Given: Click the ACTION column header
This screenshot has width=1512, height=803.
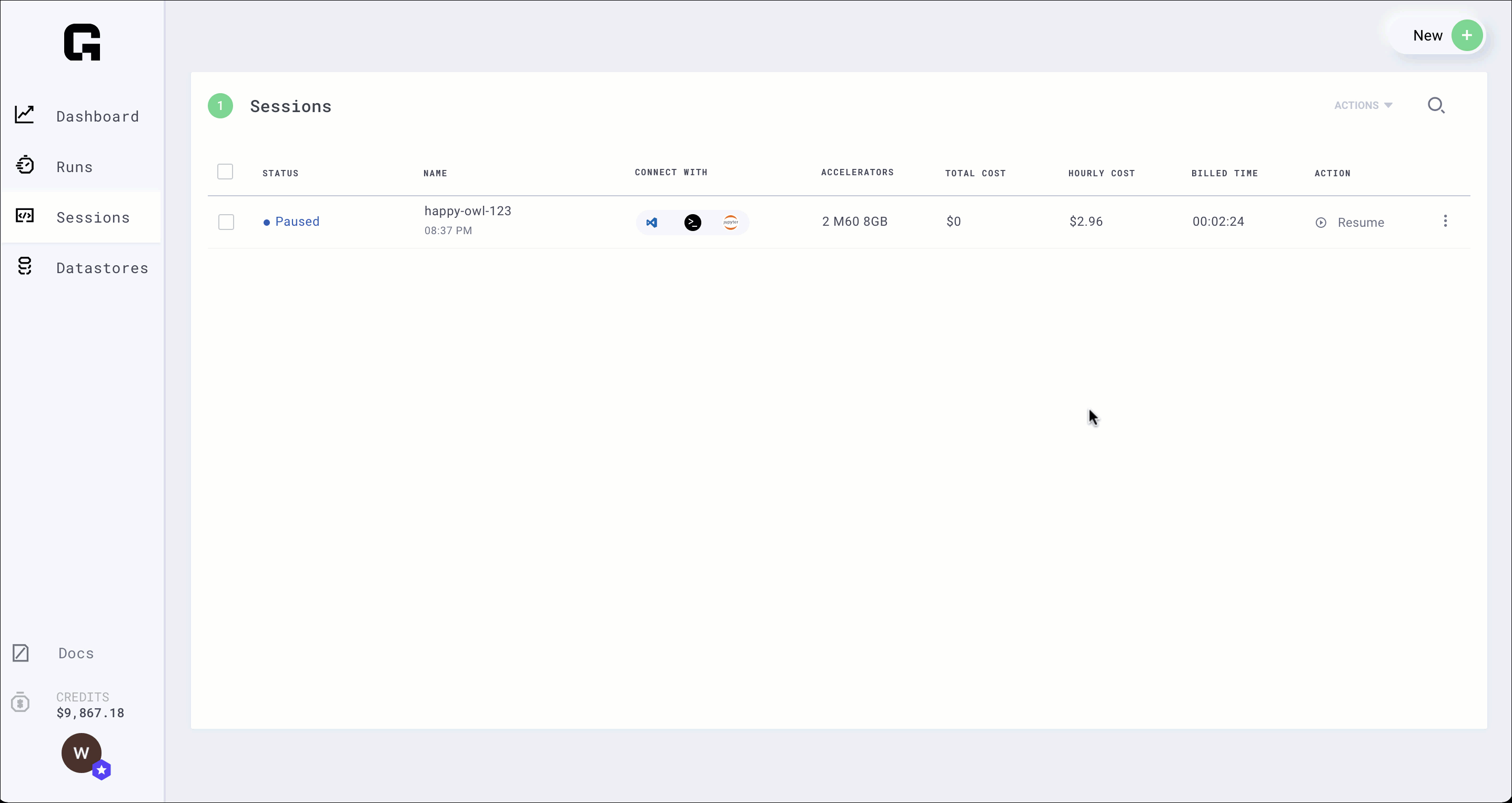Looking at the screenshot, I should pos(1333,173).
